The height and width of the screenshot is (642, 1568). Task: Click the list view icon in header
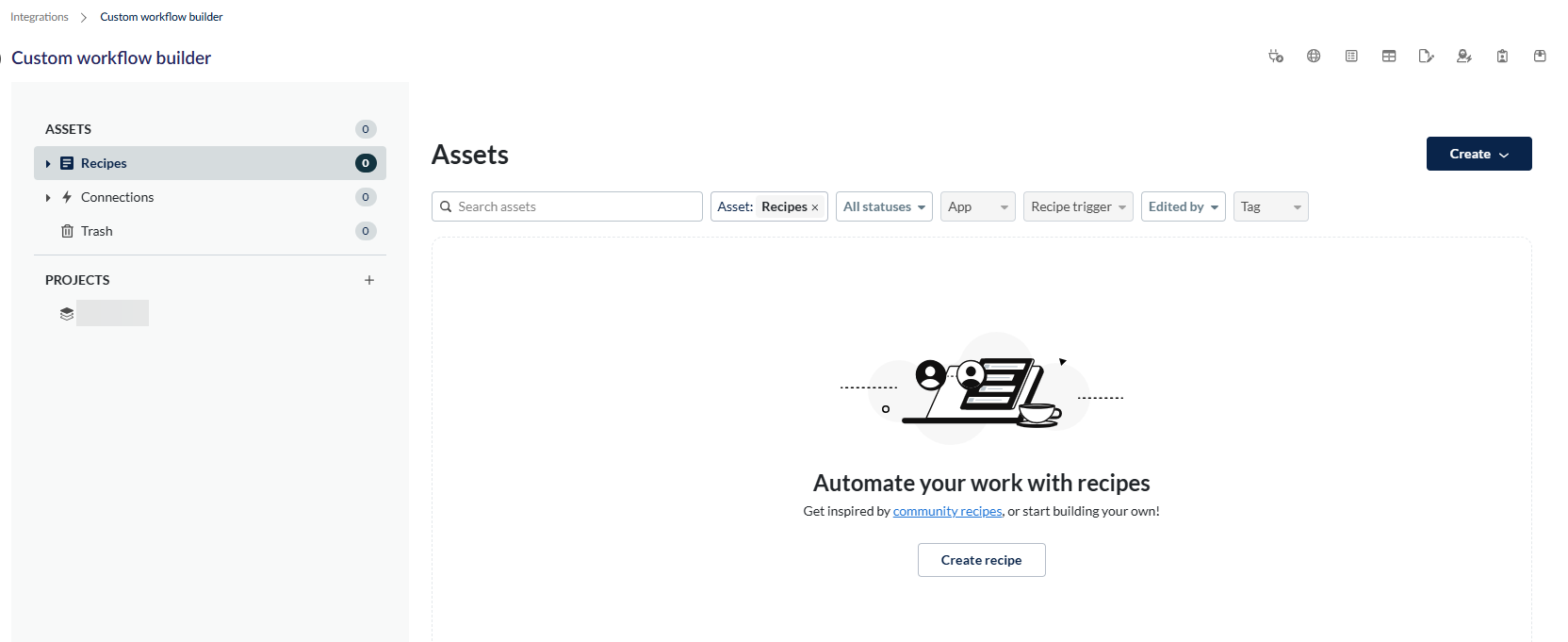click(x=1351, y=57)
